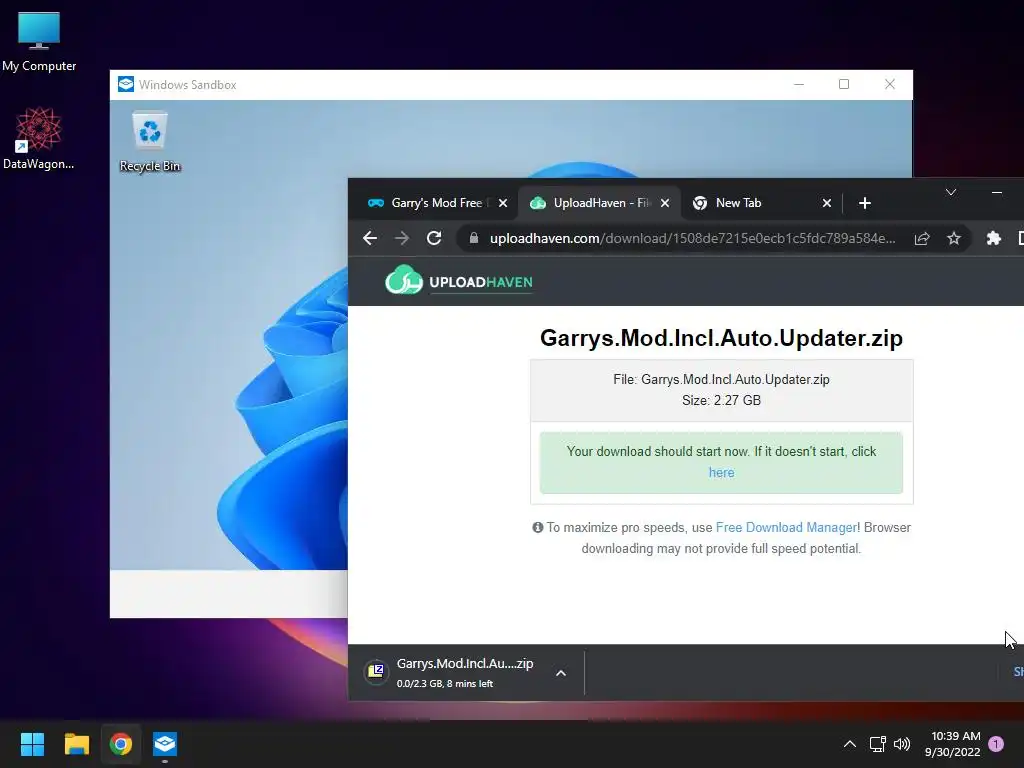This screenshot has width=1024, height=768.
Task: Close the Garry's Mod Free tab
Action: (x=503, y=203)
